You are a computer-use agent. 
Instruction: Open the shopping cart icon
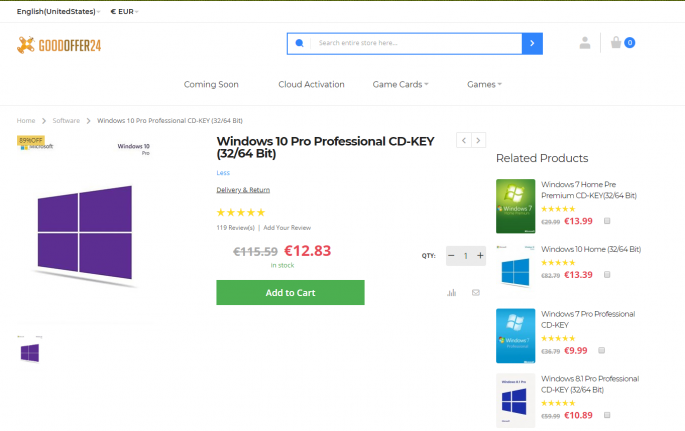[x=617, y=43]
